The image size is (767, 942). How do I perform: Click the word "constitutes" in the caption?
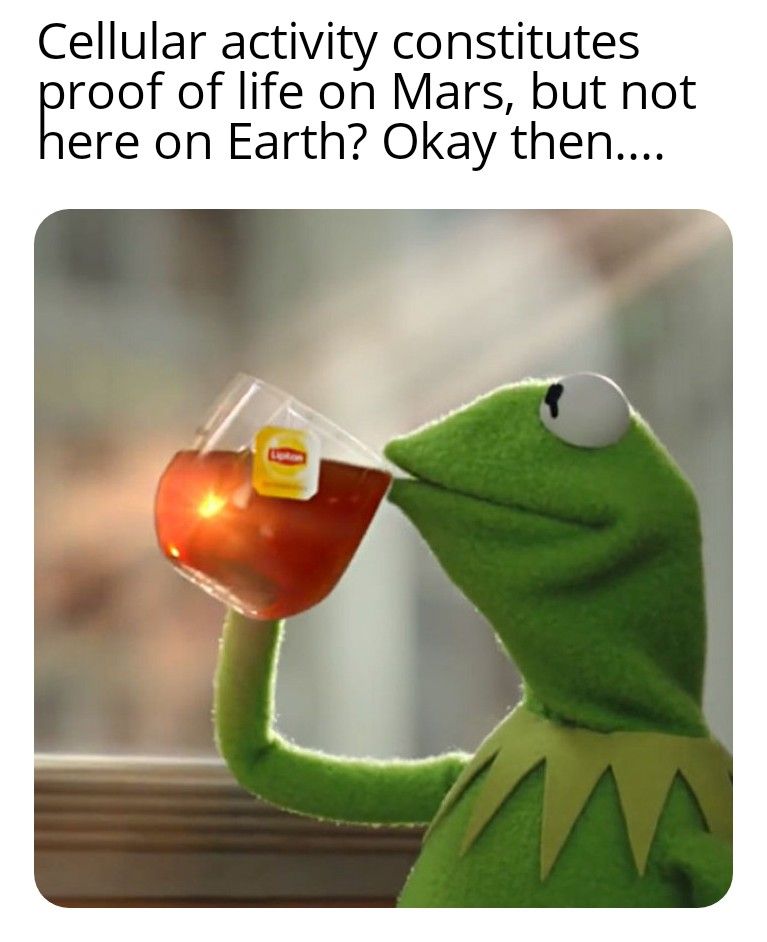point(516,43)
